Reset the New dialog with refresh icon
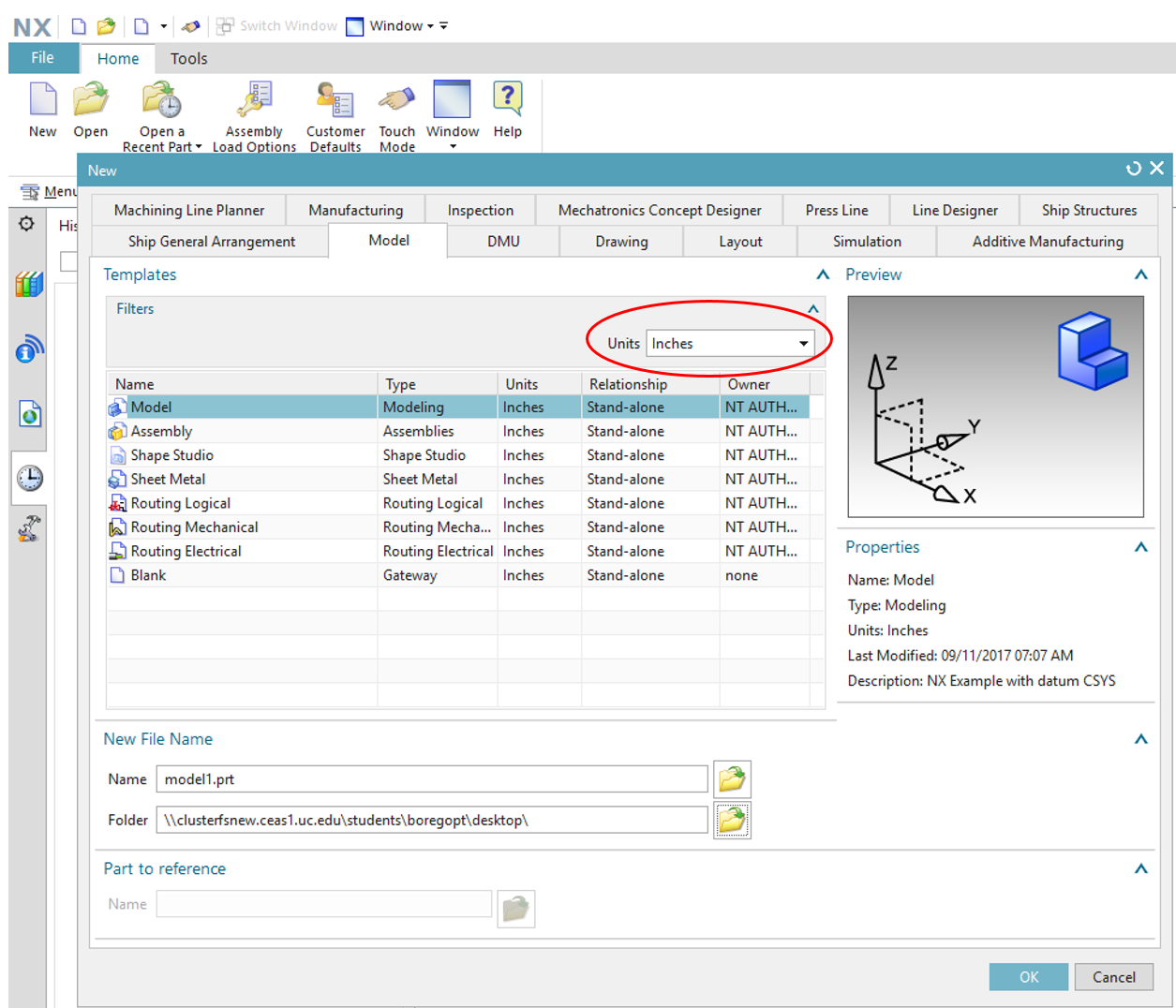The width and height of the screenshot is (1176, 1008). point(1134,169)
